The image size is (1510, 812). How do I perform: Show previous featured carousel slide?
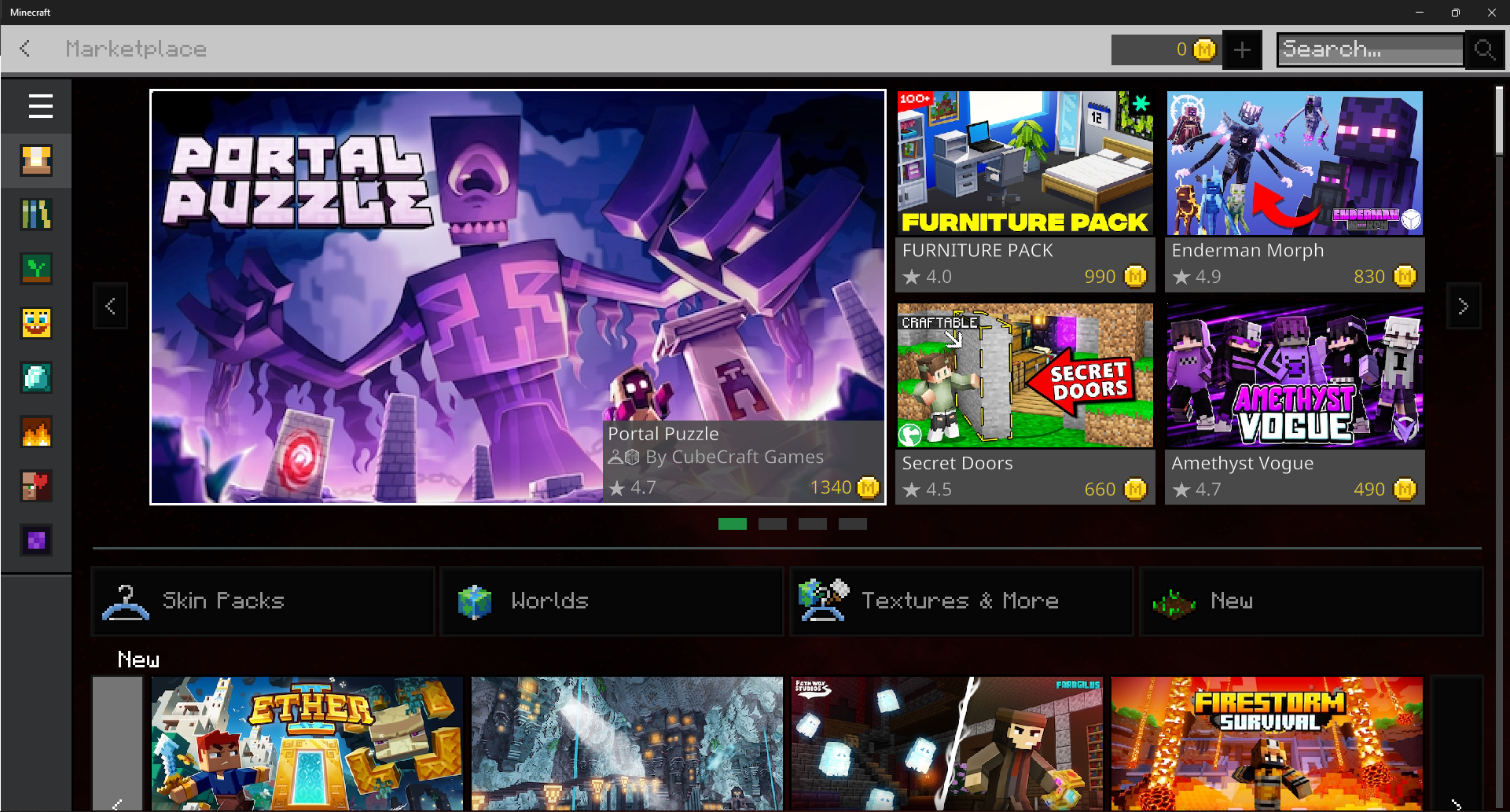pyautogui.click(x=110, y=307)
